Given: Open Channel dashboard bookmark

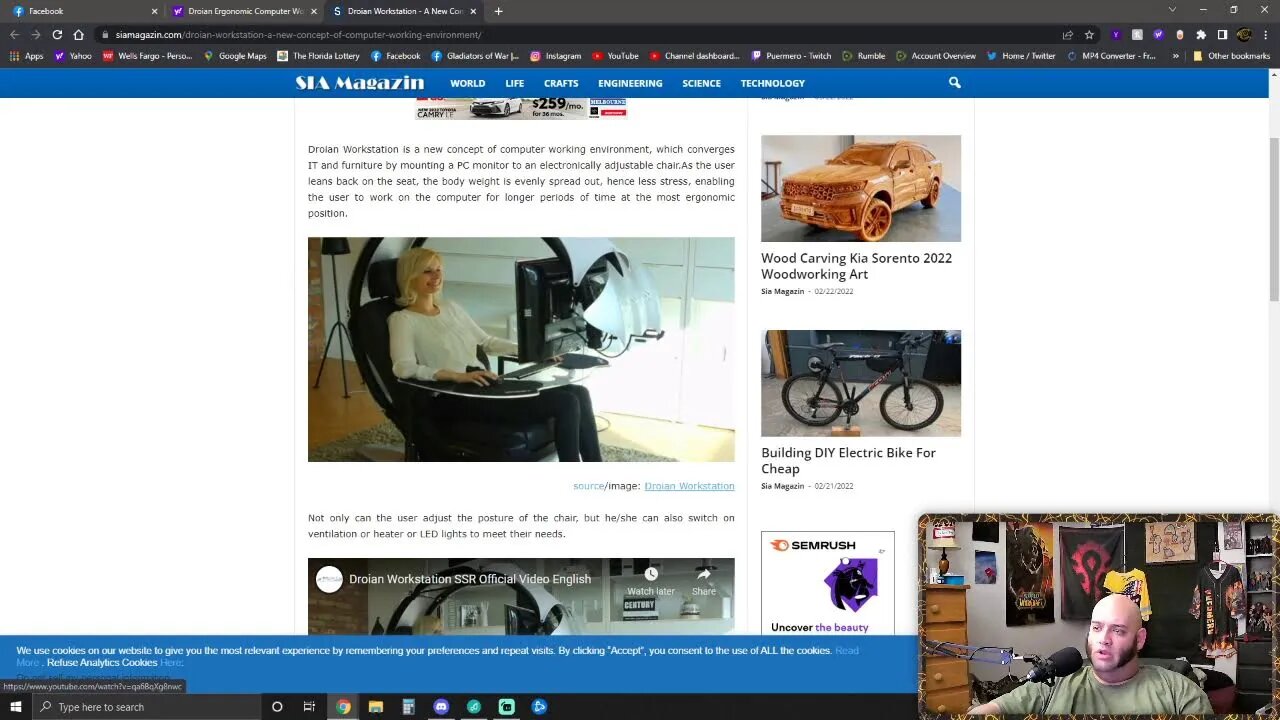Looking at the screenshot, I should coord(694,56).
